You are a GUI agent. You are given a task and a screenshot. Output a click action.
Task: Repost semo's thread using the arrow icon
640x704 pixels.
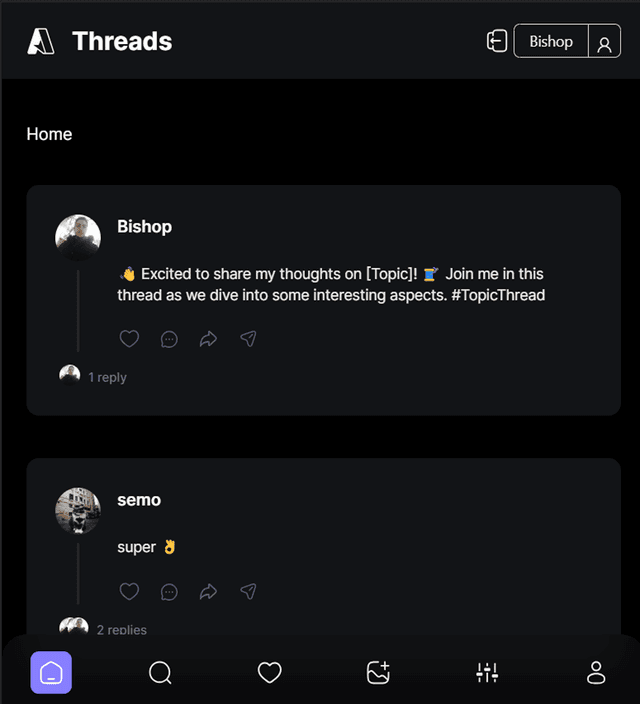pos(208,592)
